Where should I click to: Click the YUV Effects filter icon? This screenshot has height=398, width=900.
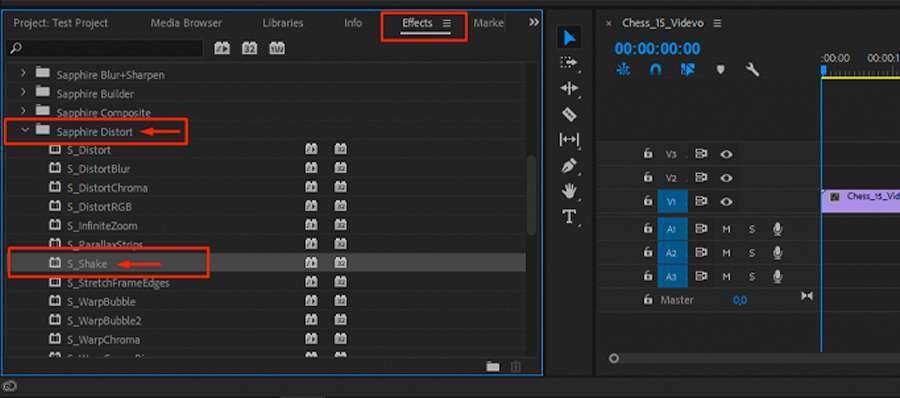pyautogui.click(x=277, y=48)
